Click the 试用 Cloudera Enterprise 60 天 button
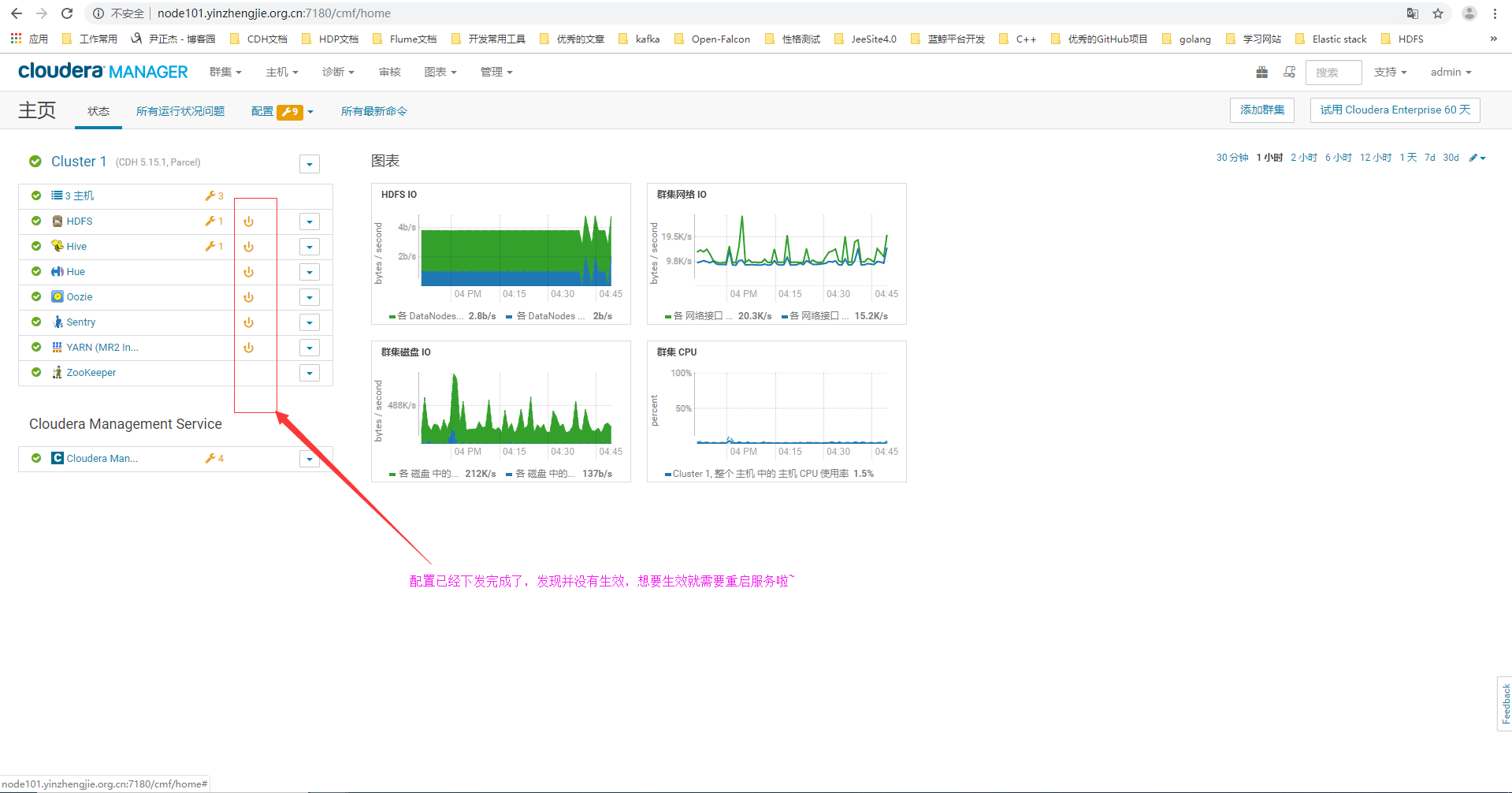The height and width of the screenshot is (793, 1512). (1395, 110)
